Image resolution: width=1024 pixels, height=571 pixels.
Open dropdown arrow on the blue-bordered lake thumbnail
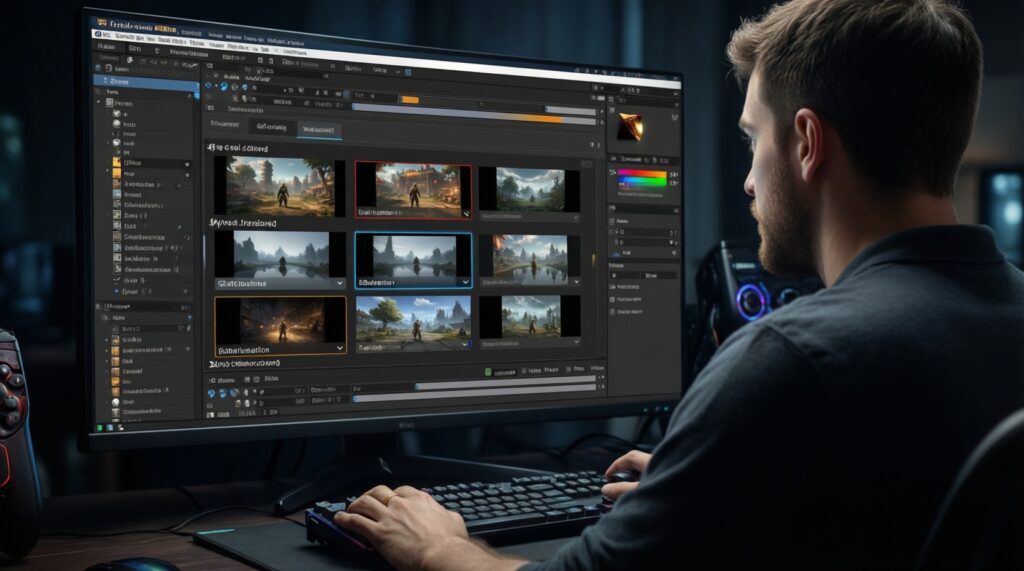point(464,283)
